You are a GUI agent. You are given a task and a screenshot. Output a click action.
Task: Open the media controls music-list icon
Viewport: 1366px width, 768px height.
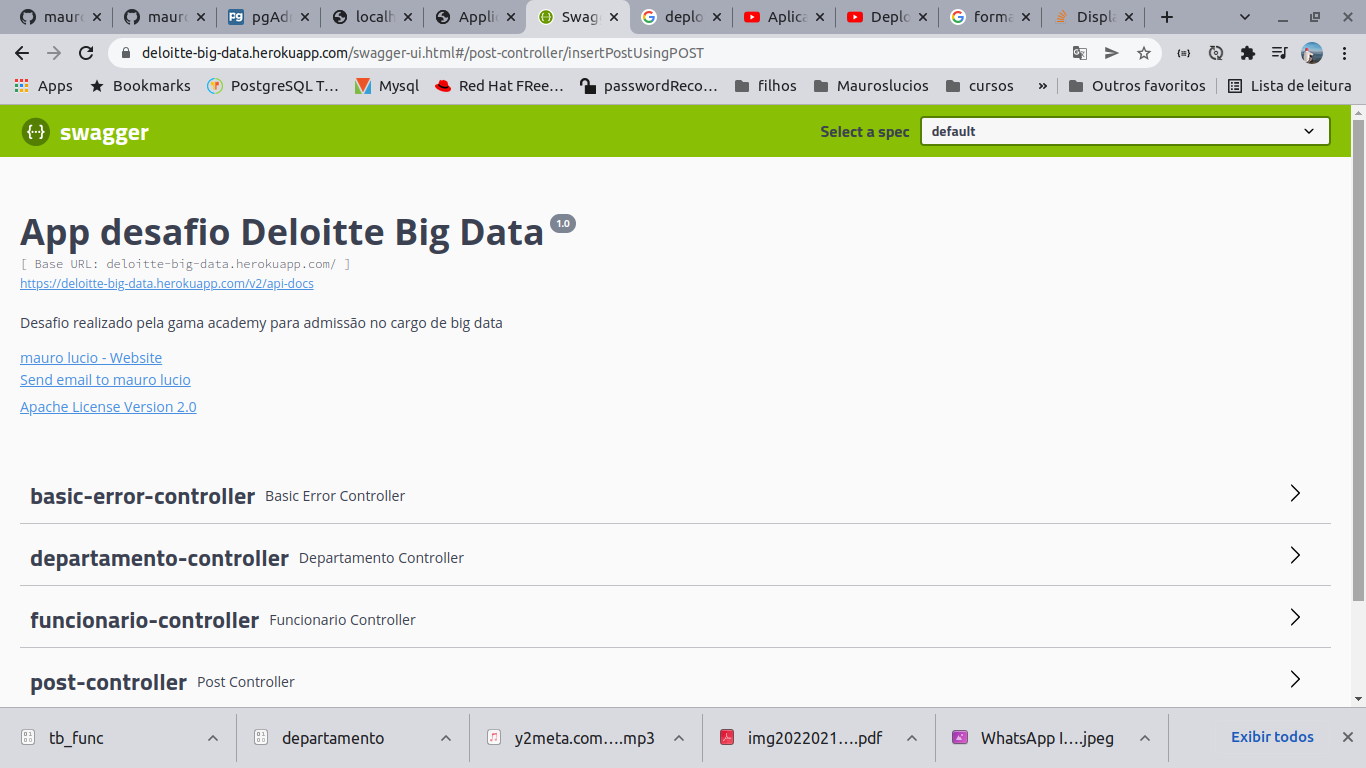1280,53
